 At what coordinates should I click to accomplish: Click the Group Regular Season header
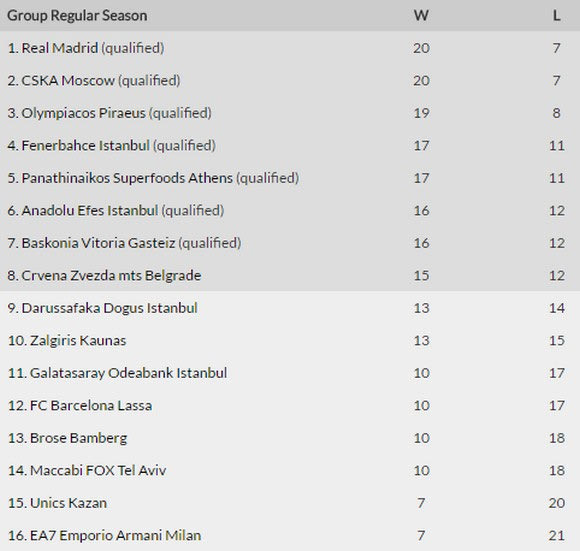point(77,16)
